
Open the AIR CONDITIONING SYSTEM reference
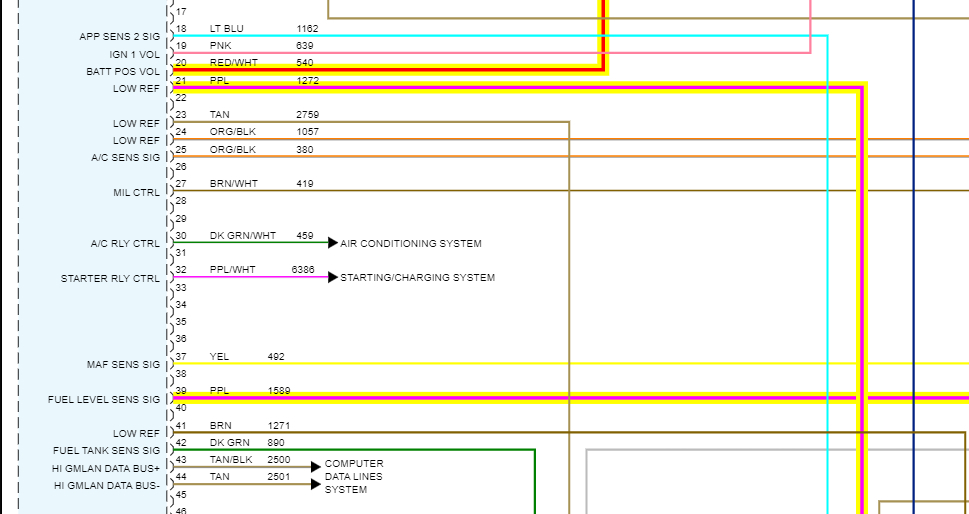coord(411,243)
